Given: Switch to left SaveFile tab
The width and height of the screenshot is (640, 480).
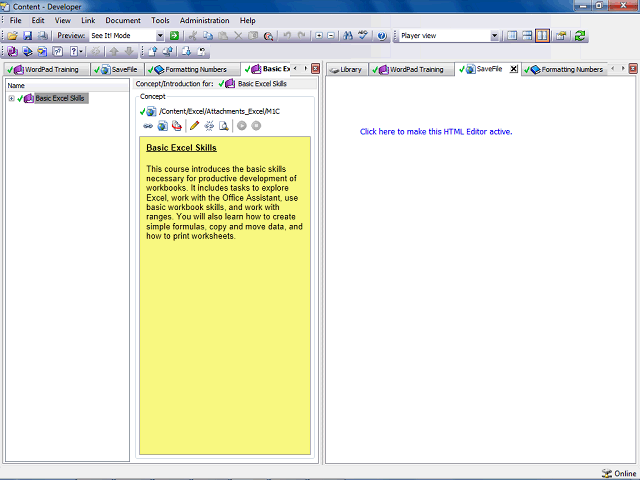Looking at the screenshot, I should [118, 69].
